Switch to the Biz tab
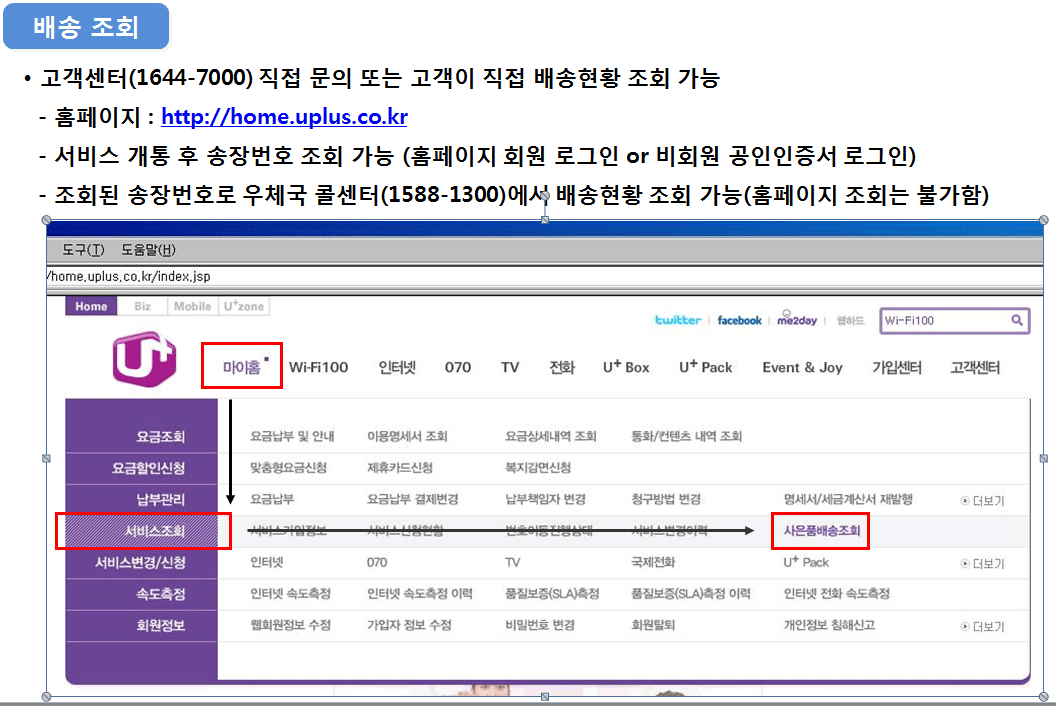The height and width of the screenshot is (706, 1056). 142,306
